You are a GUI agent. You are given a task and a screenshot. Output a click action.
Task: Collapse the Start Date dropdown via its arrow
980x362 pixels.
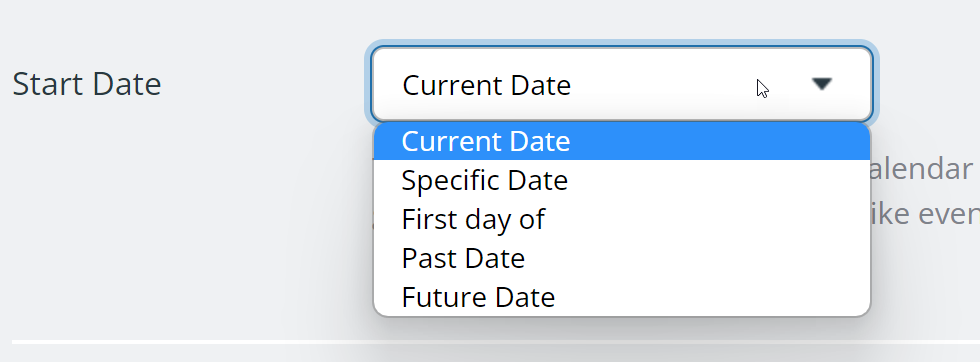pyautogui.click(x=821, y=84)
